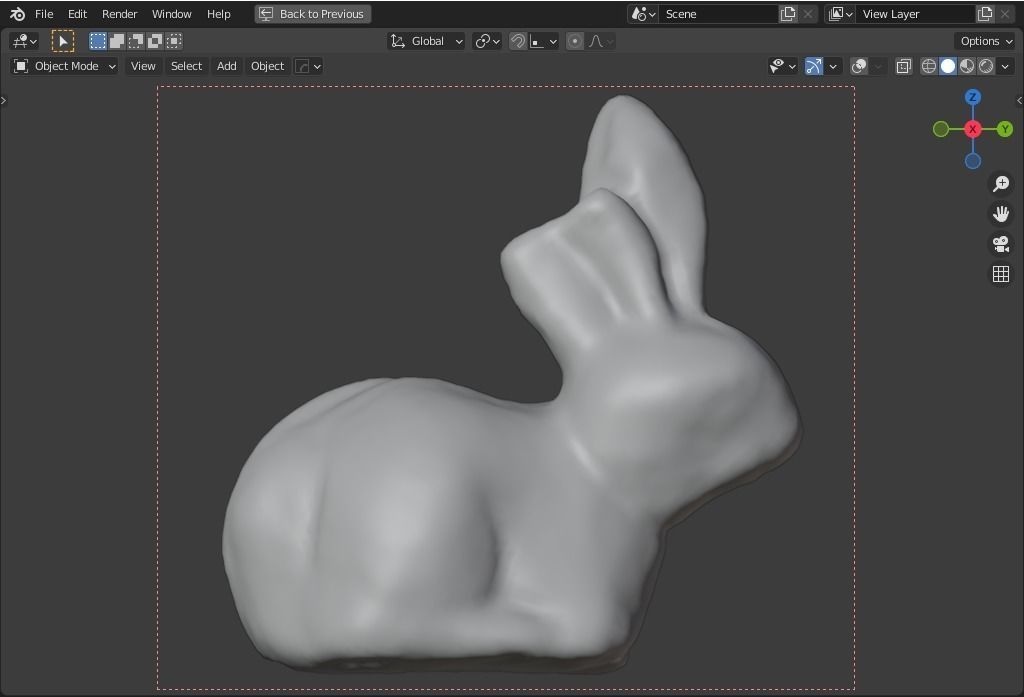Toggle snapping magnet icon

click(x=518, y=41)
